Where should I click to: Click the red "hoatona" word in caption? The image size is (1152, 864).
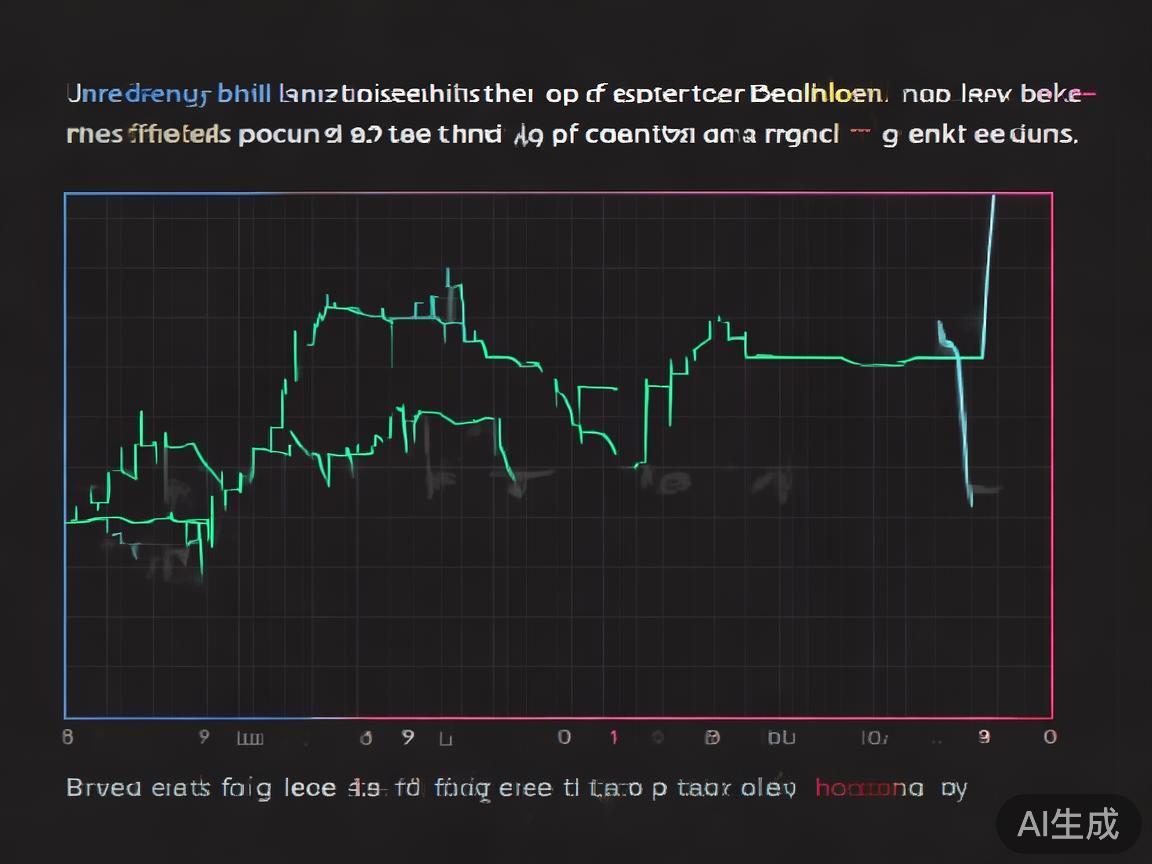coord(869,788)
